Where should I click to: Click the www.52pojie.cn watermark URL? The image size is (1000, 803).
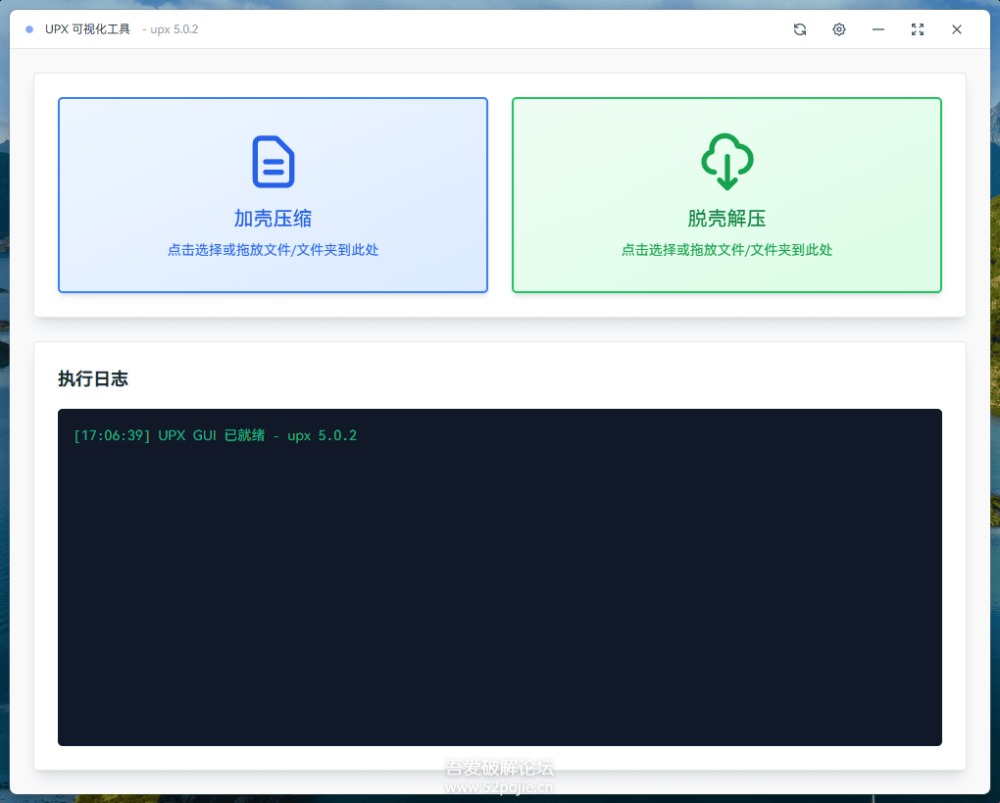point(499,787)
